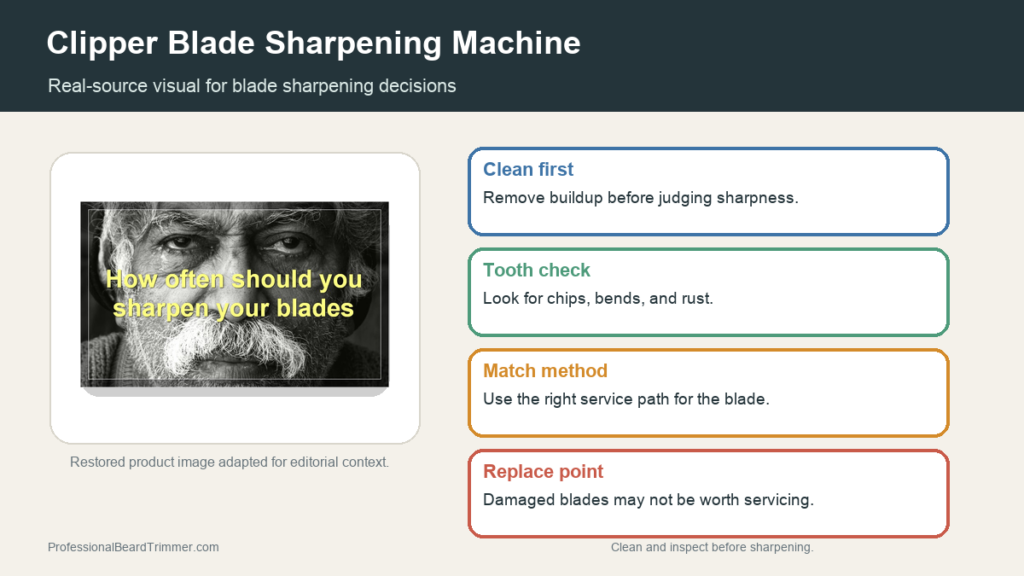The image size is (1024, 576).
Task: Select the old man blade image thumbnail
Action: coord(234,295)
